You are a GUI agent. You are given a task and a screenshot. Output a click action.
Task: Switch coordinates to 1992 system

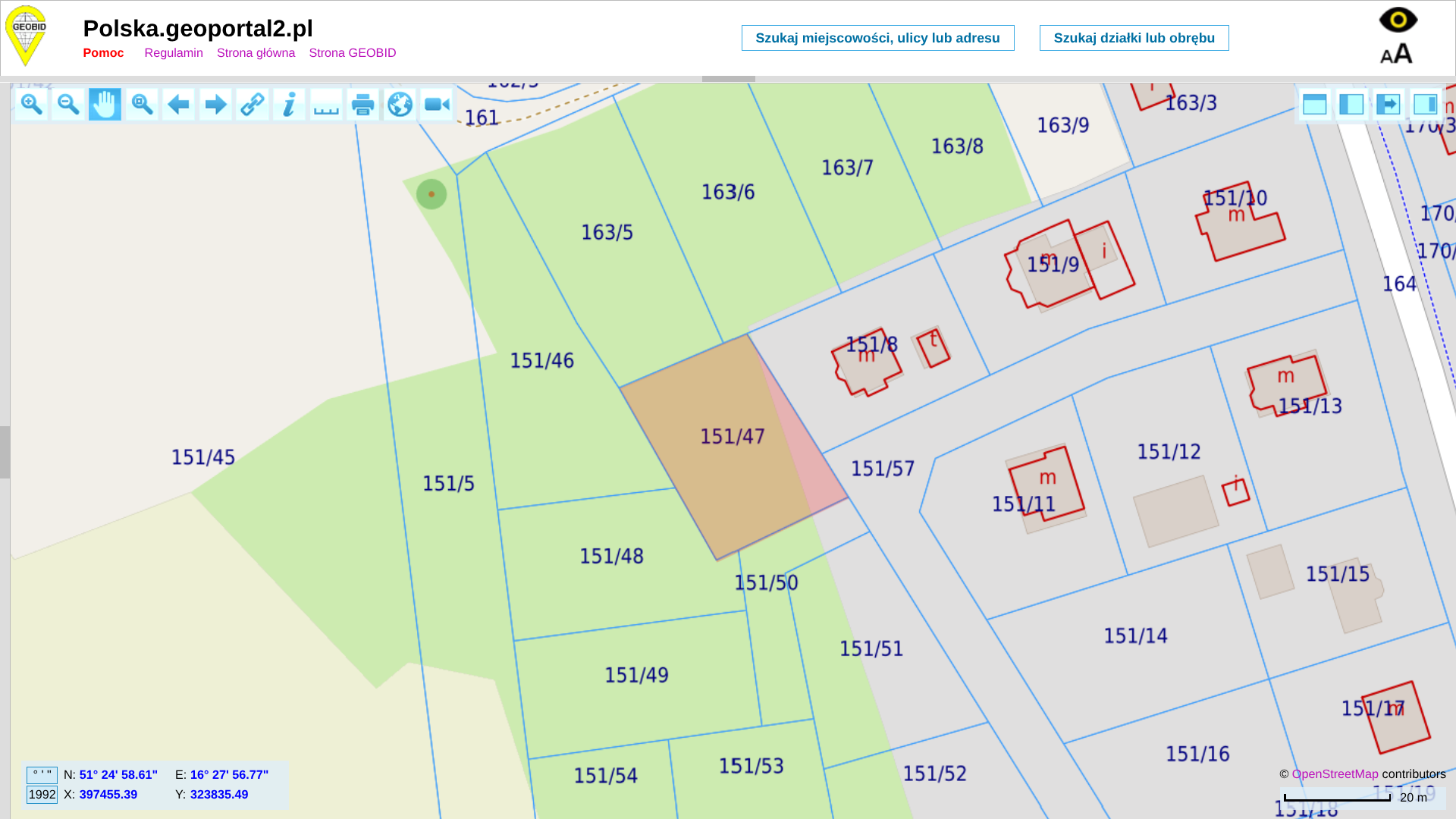click(x=42, y=795)
